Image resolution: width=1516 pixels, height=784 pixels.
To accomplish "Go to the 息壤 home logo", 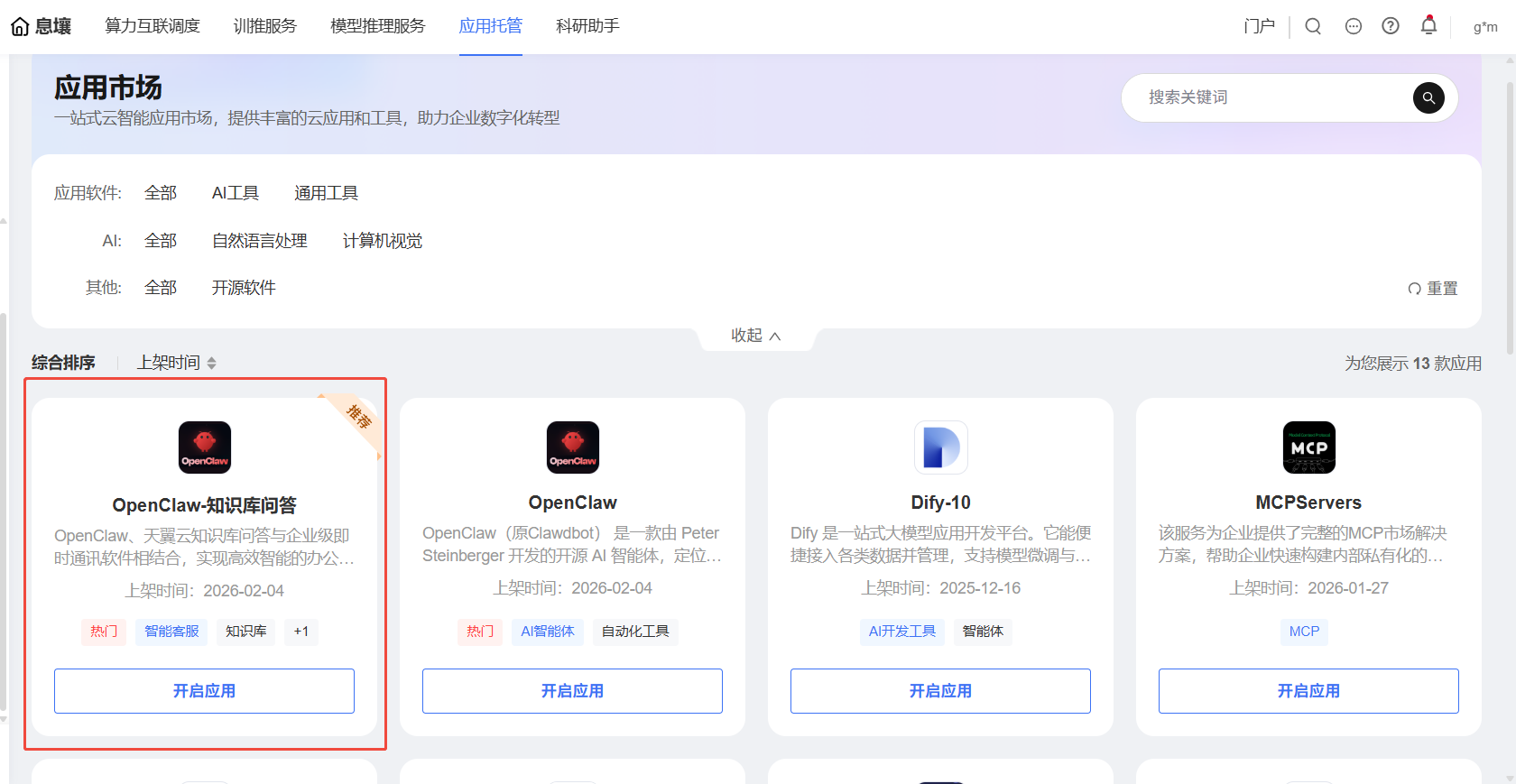I will coord(41,26).
